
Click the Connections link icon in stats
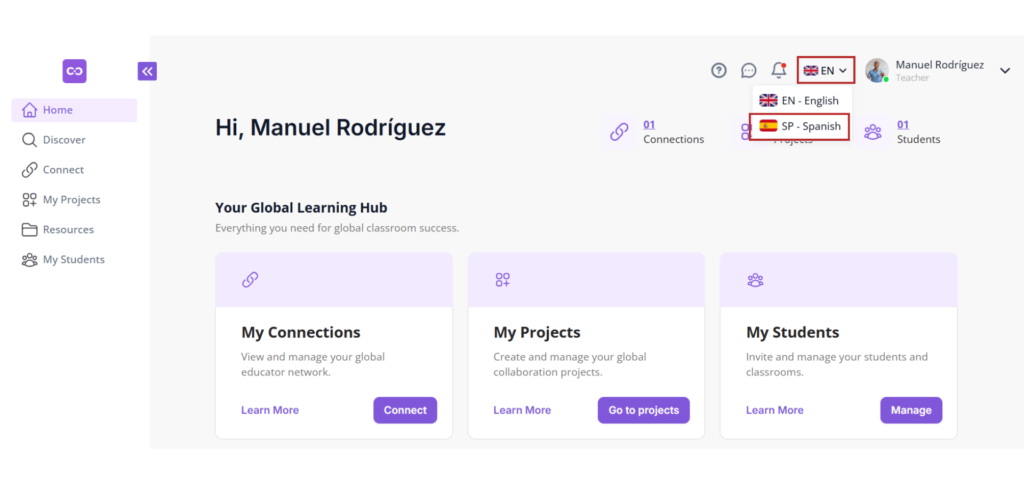pos(618,132)
